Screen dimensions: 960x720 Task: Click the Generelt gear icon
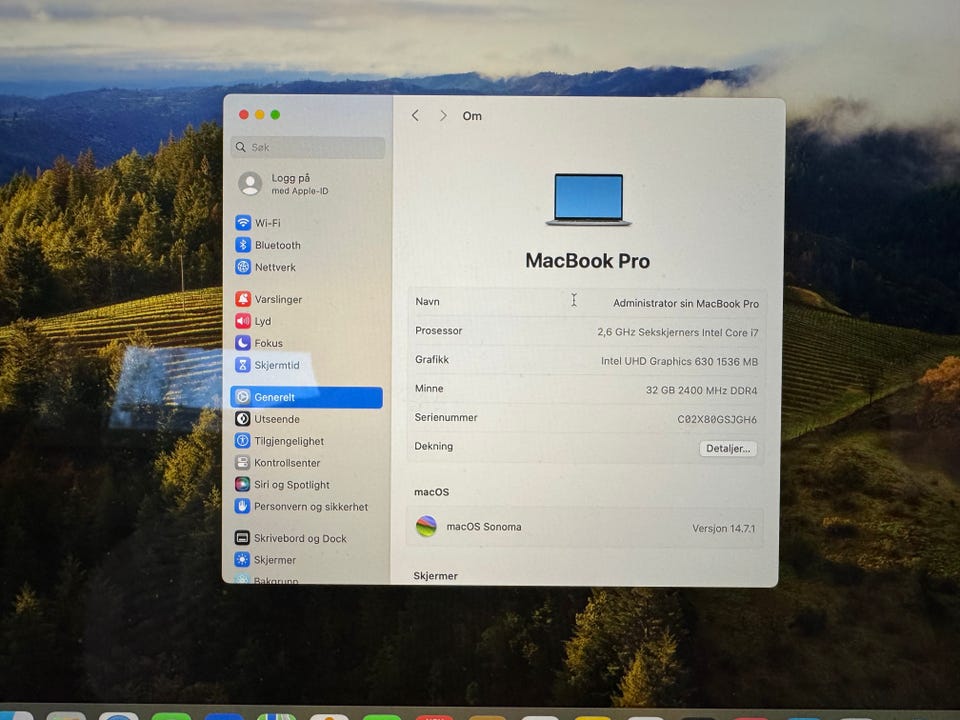pyautogui.click(x=242, y=397)
